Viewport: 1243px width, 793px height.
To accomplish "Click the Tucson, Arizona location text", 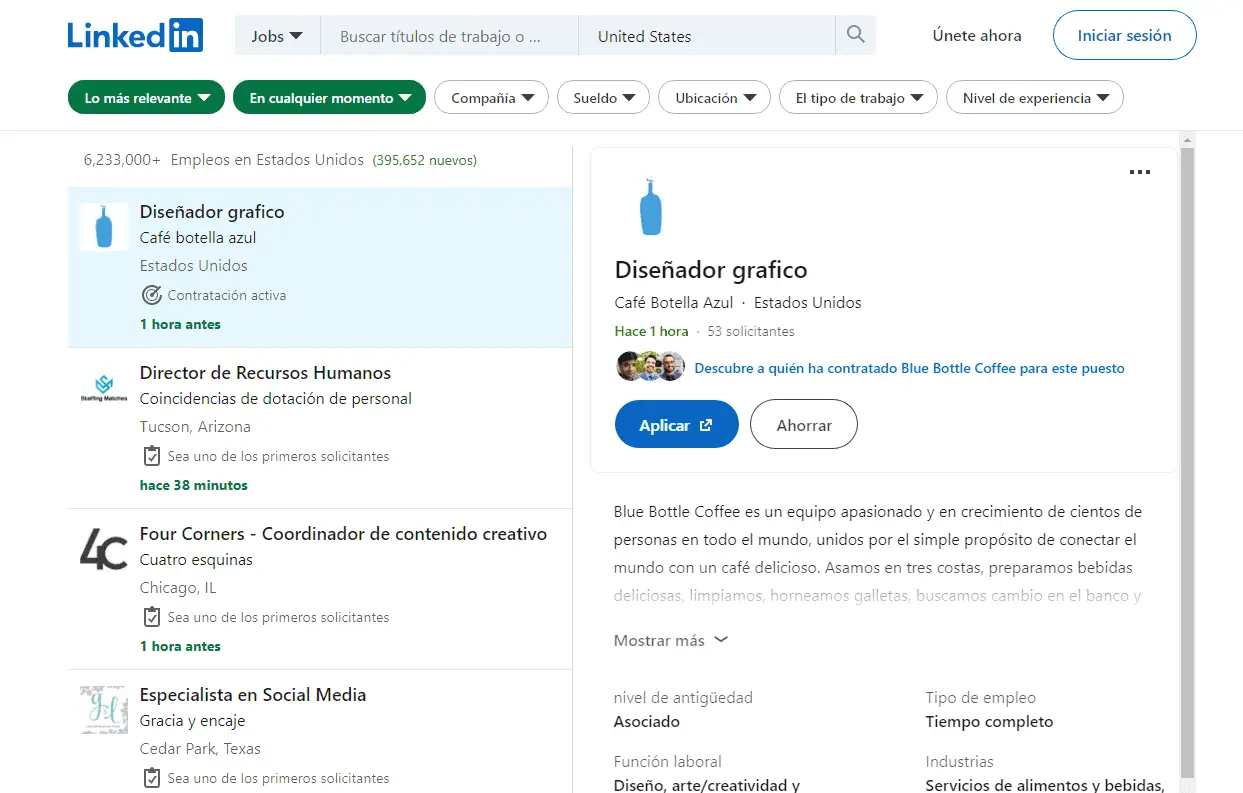I will tap(195, 427).
